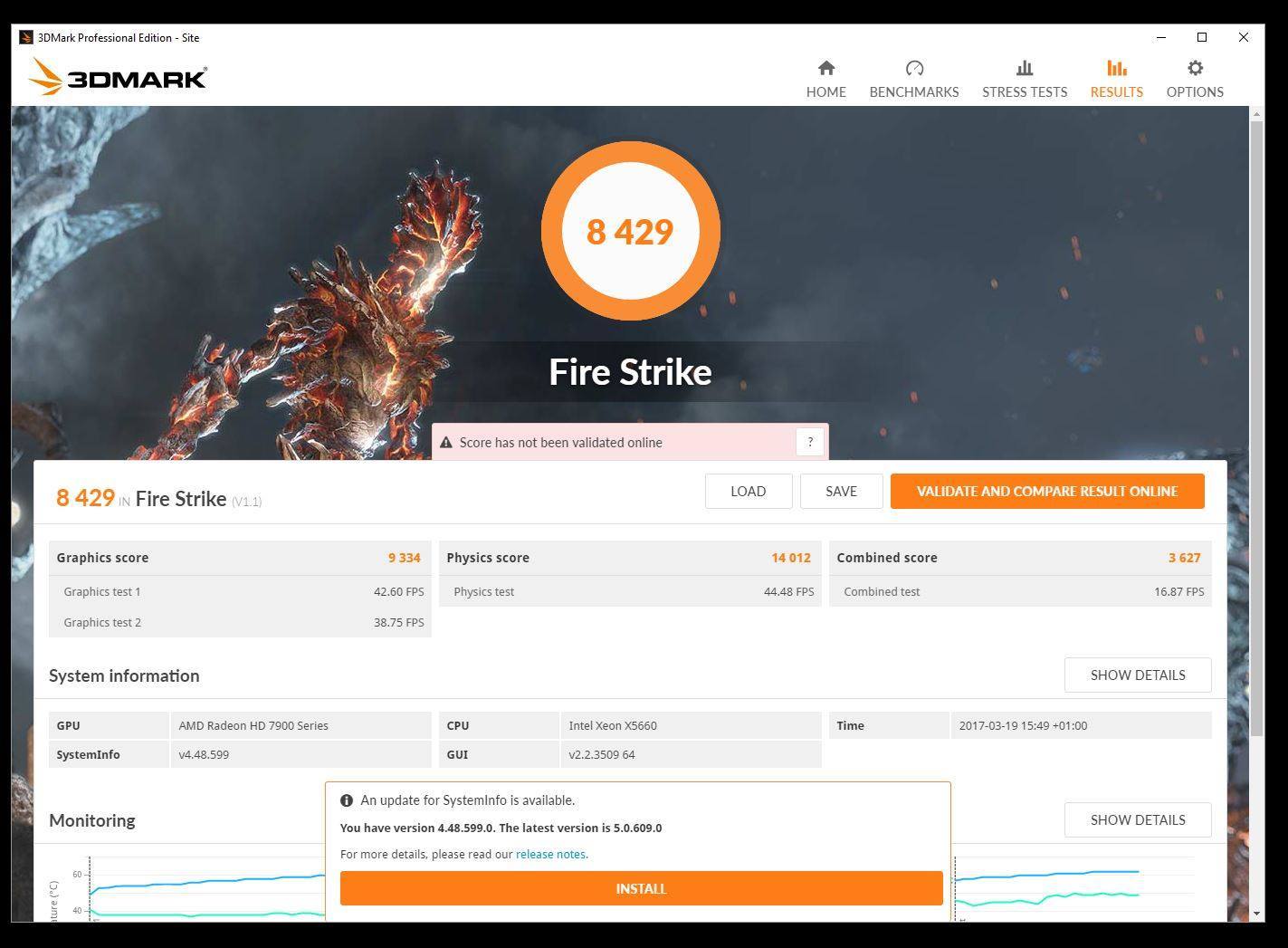Go to BENCHMARKS menu label
Viewport: 1288px width, 948px height.
pos(914,91)
